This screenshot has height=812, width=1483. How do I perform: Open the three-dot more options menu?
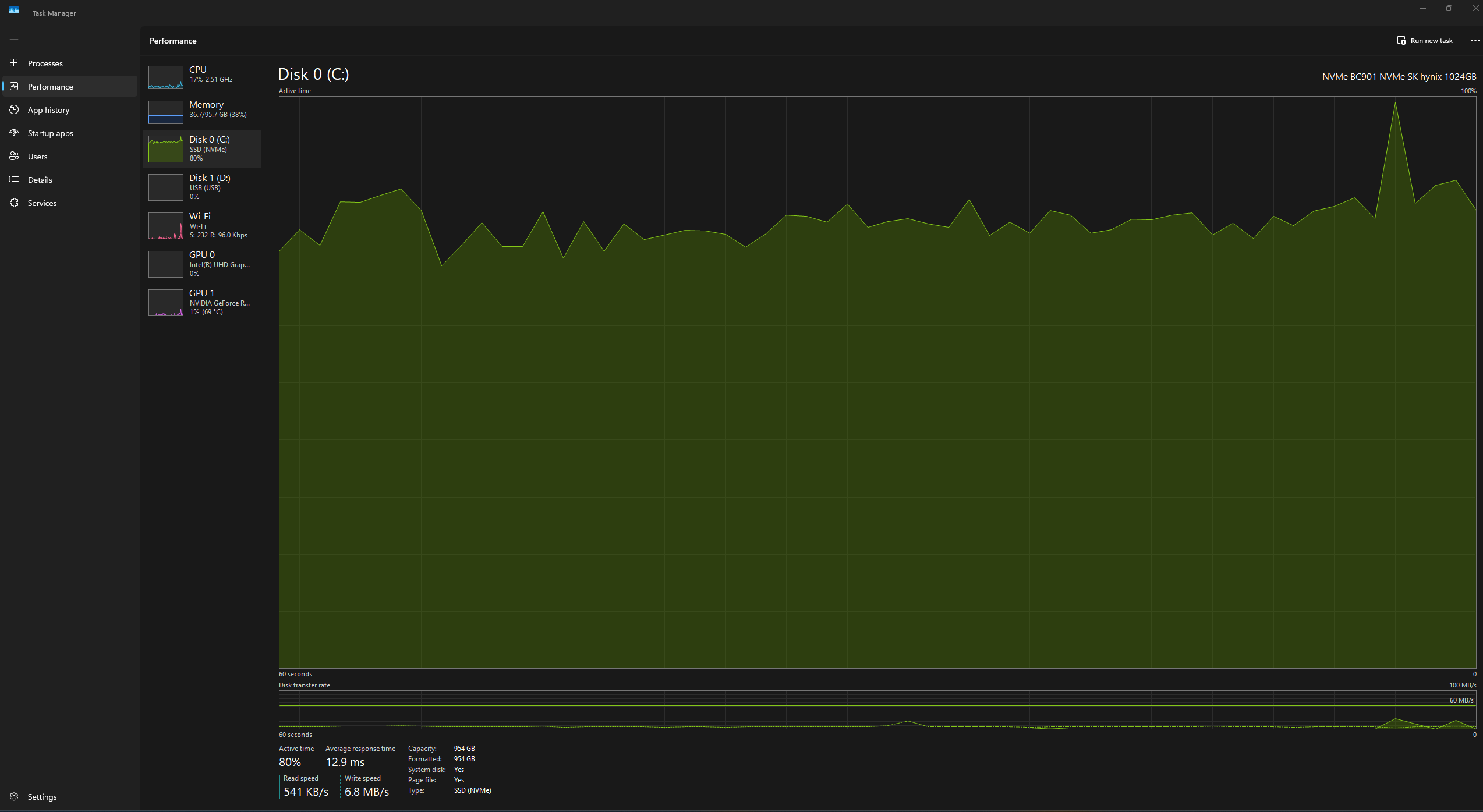[1475, 41]
